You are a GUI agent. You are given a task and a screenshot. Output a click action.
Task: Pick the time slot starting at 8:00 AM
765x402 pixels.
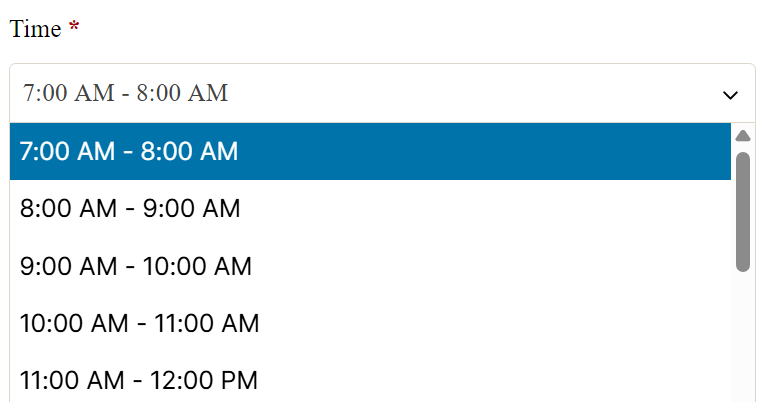130,209
